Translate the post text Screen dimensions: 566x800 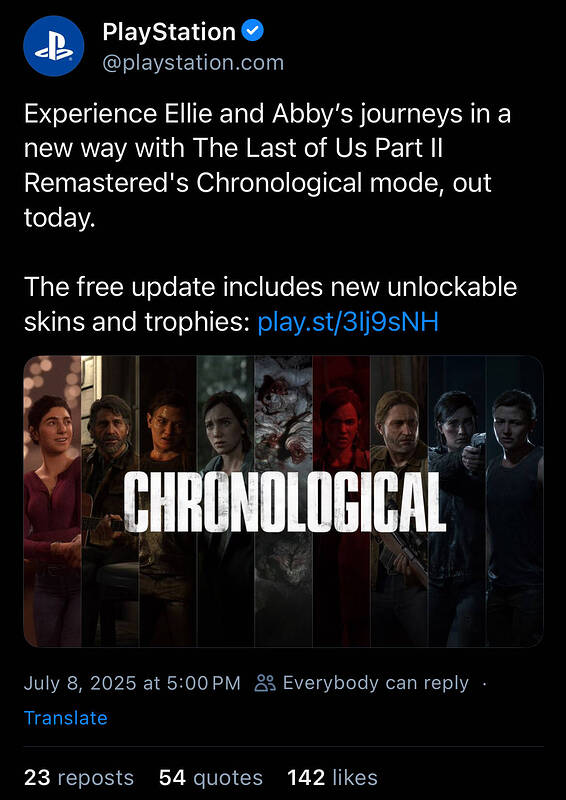click(x=66, y=718)
